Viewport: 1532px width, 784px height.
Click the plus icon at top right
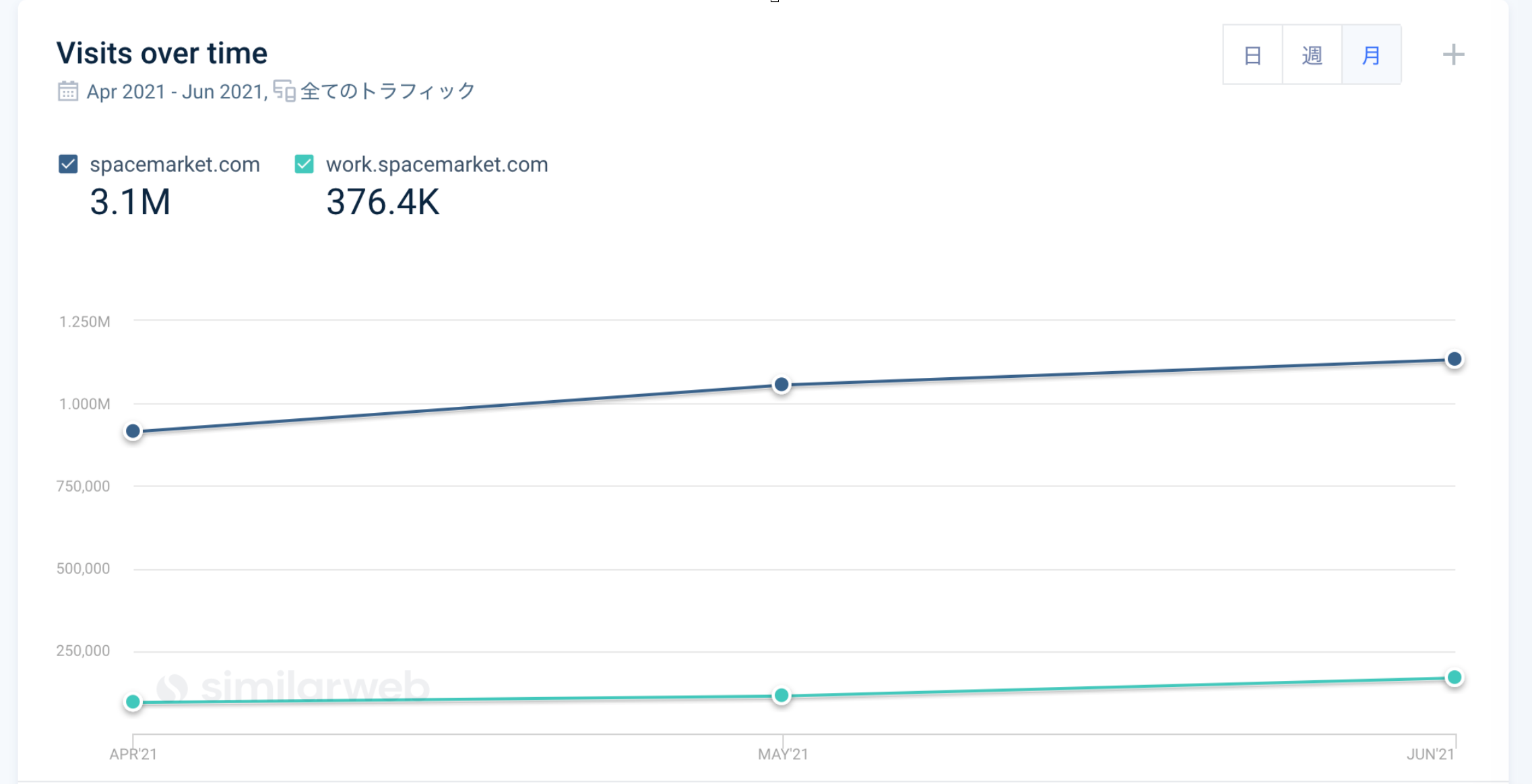pyautogui.click(x=1453, y=55)
